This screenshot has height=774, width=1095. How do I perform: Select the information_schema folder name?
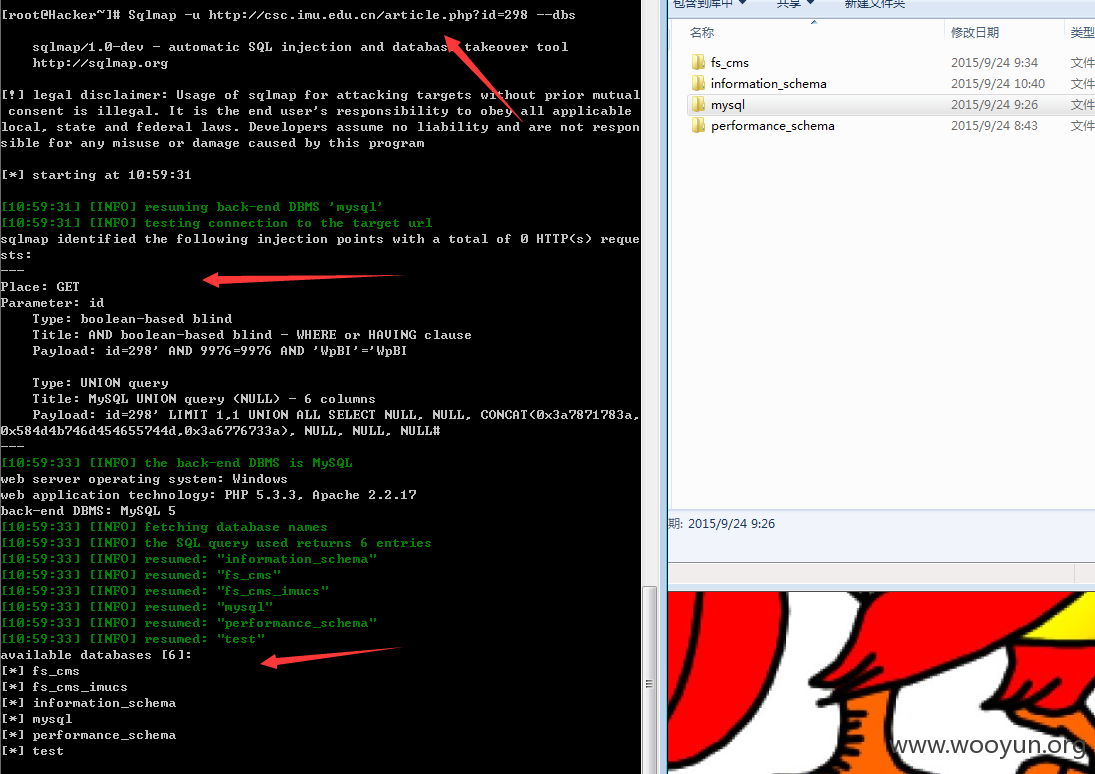point(769,84)
